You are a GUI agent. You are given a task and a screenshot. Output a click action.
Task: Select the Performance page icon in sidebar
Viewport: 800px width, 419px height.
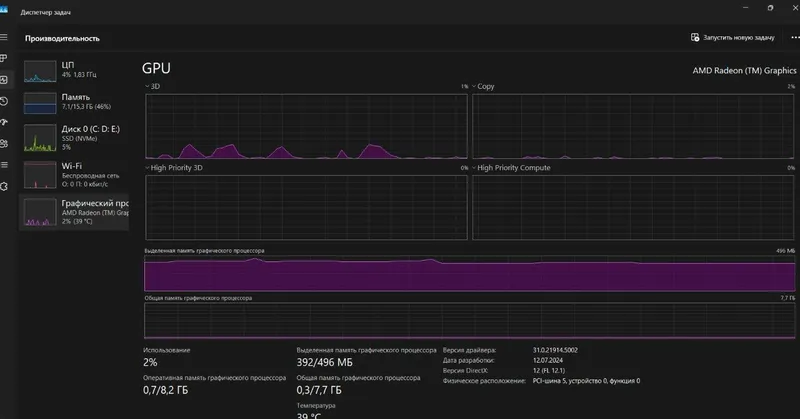(x=4, y=80)
